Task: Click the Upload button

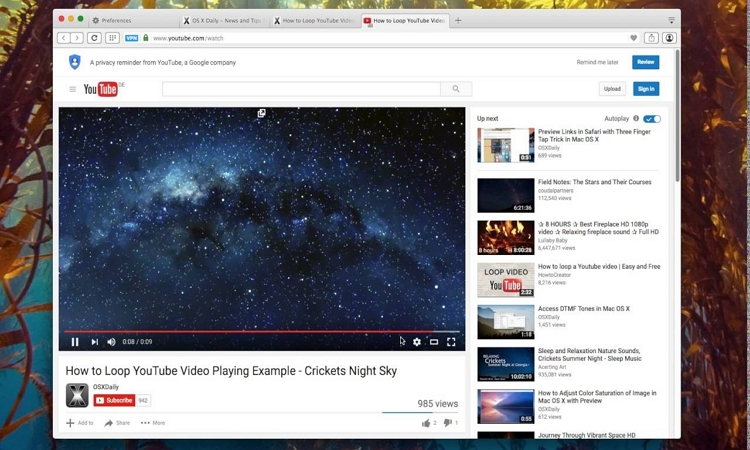Action: pyautogui.click(x=612, y=89)
